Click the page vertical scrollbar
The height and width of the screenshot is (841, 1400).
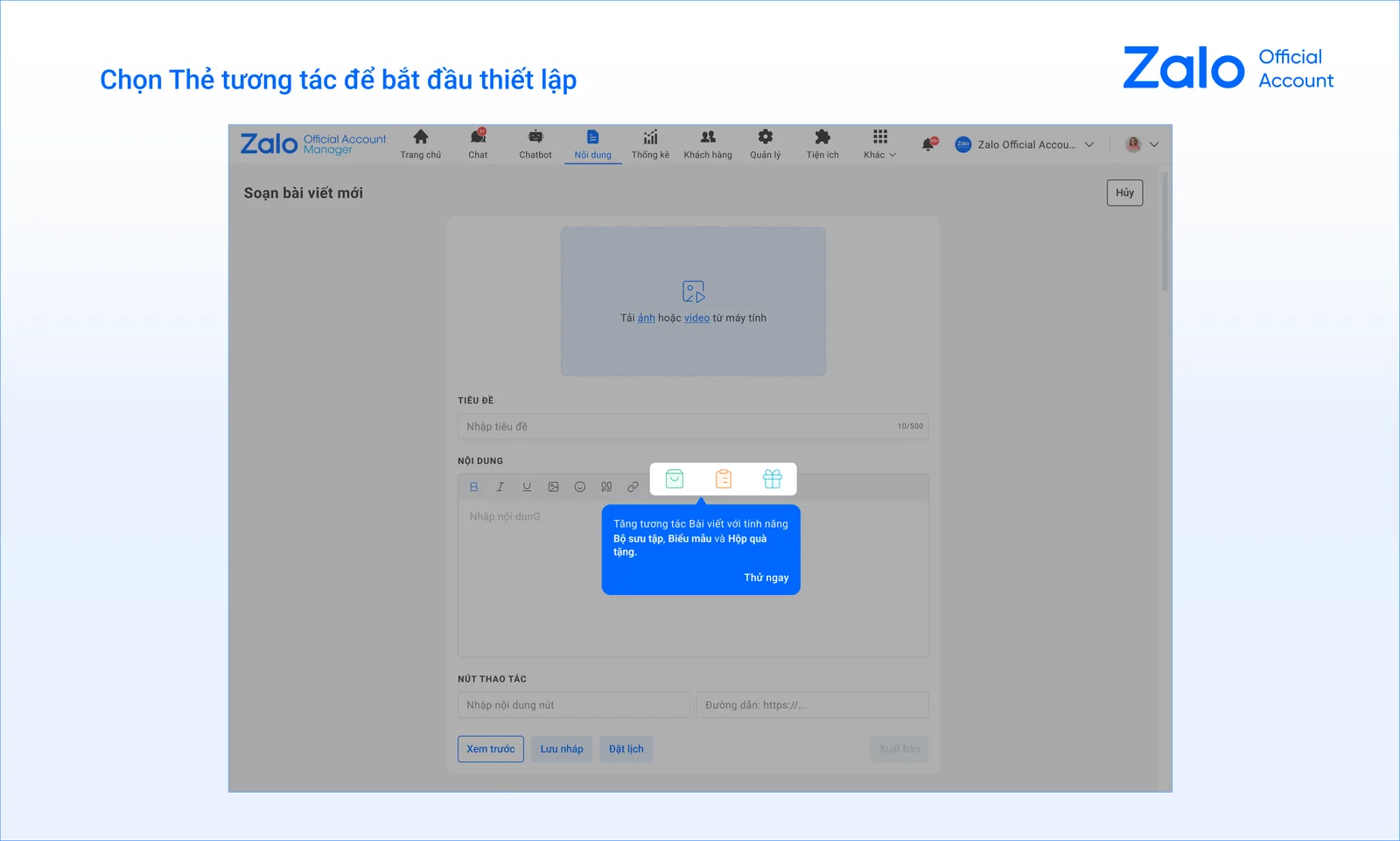coord(1165,232)
